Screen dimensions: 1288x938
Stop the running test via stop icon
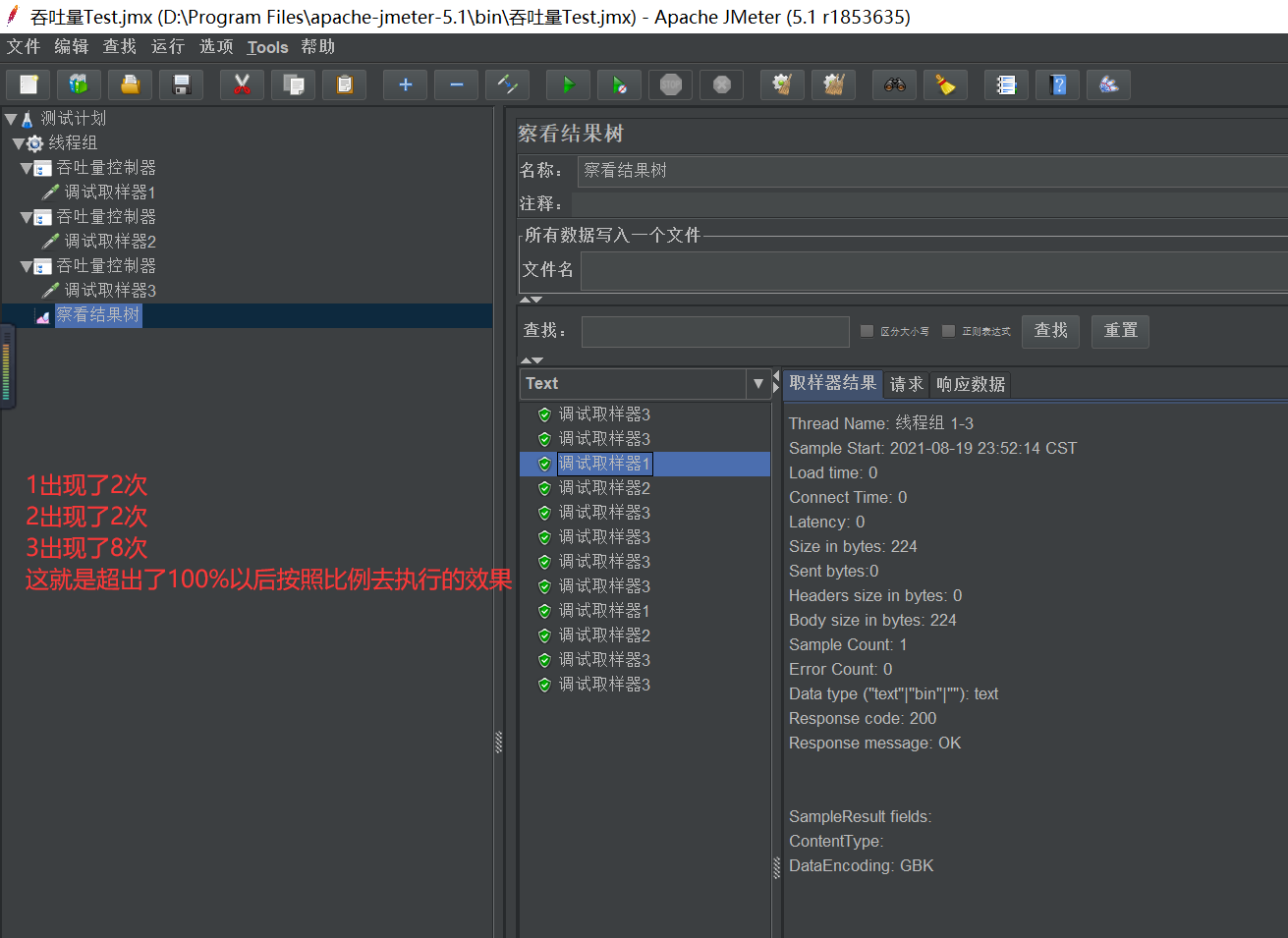click(x=670, y=84)
